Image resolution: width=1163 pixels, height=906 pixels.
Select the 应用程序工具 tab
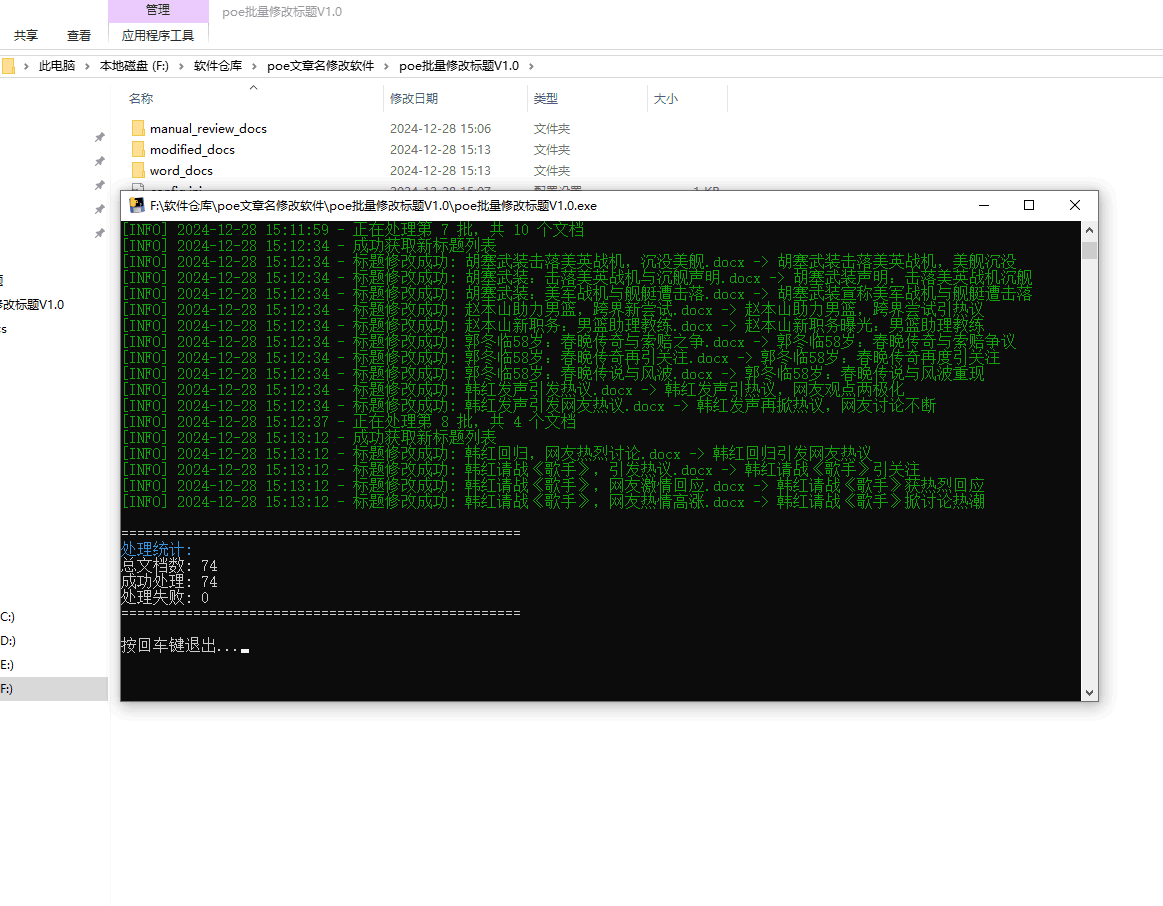click(158, 36)
